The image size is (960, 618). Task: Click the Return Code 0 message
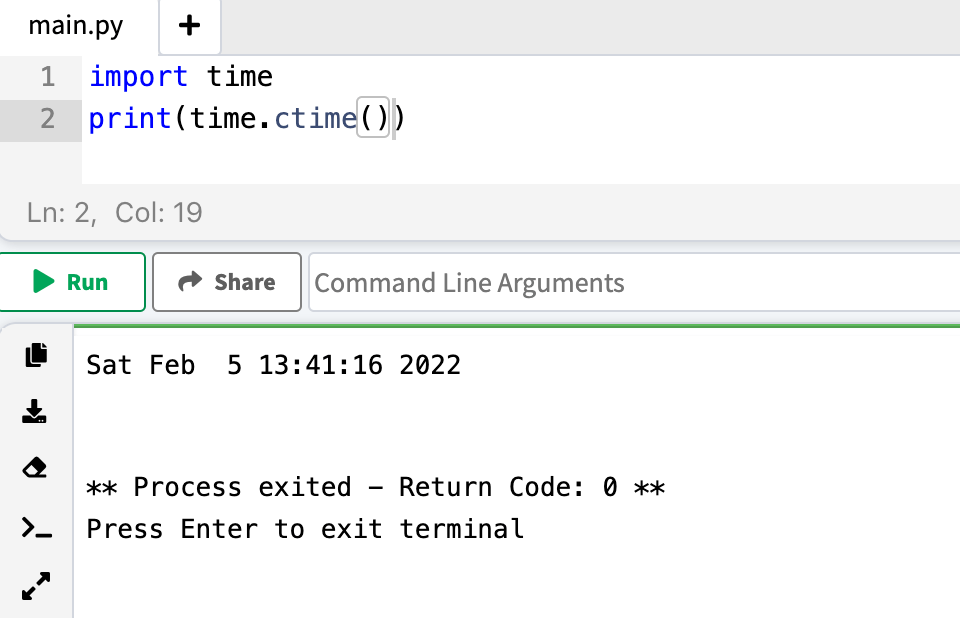375,487
